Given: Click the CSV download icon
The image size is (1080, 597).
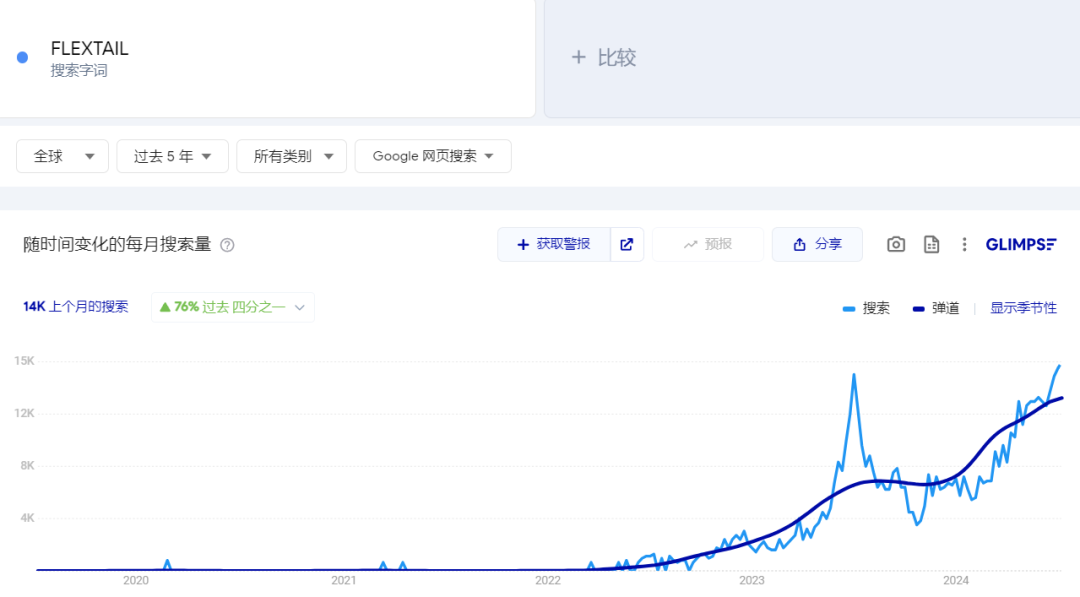Looking at the screenshot, I should (x=931, y=244).
